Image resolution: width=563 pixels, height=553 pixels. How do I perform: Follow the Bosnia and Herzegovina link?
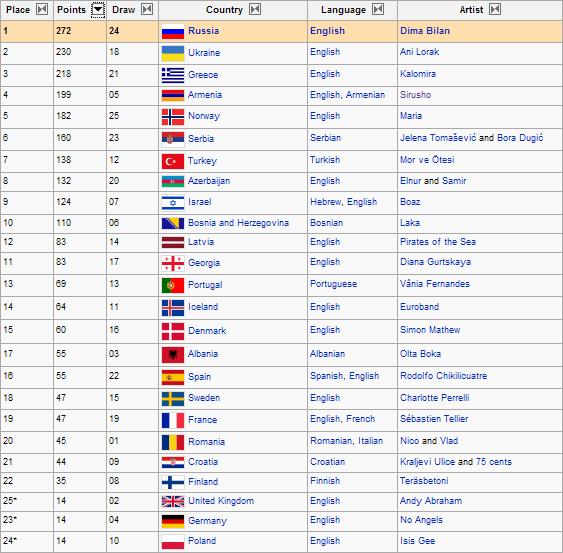[x=238, y=223]
